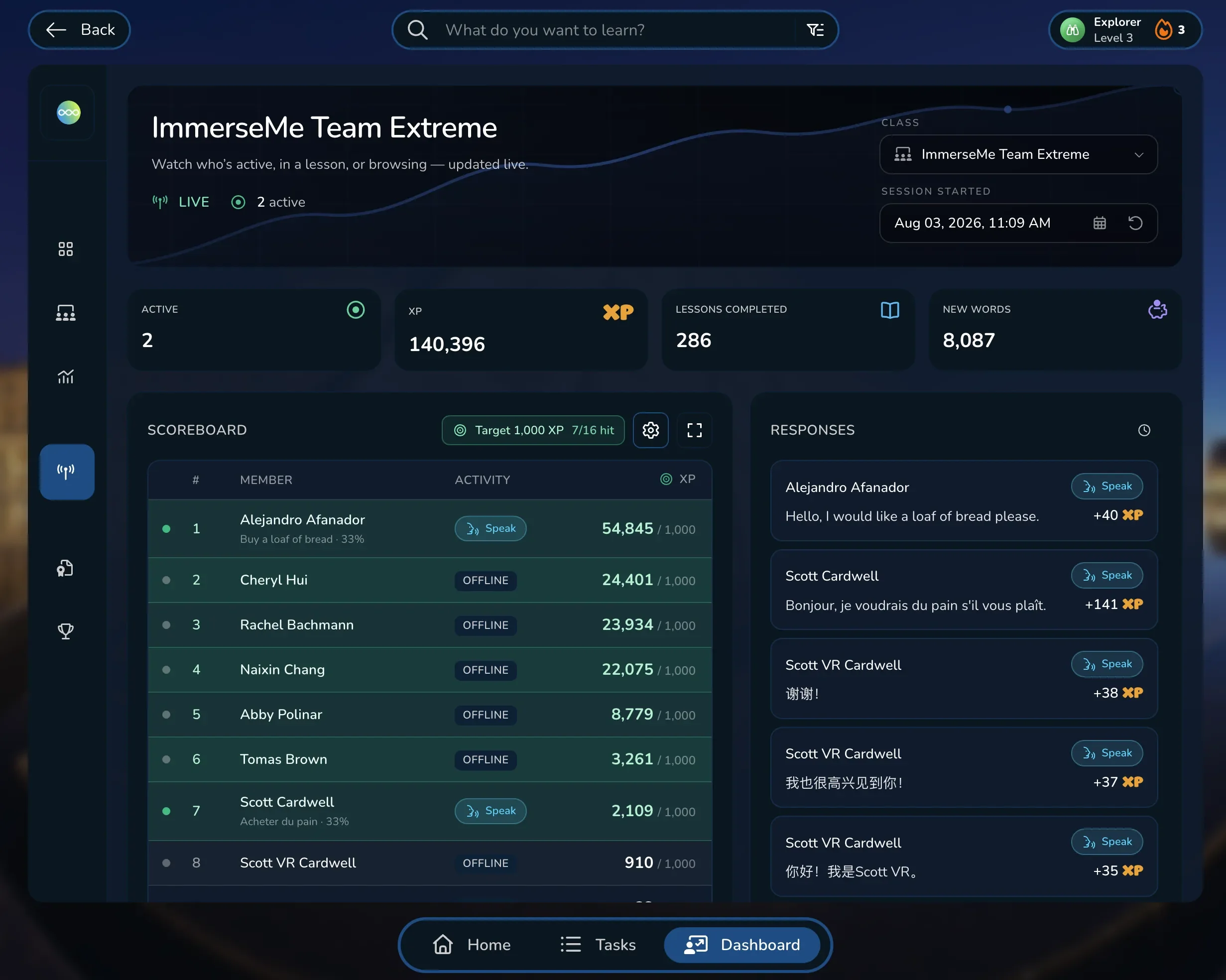Select Tomas Brown scoreboard row

(430, 759)
